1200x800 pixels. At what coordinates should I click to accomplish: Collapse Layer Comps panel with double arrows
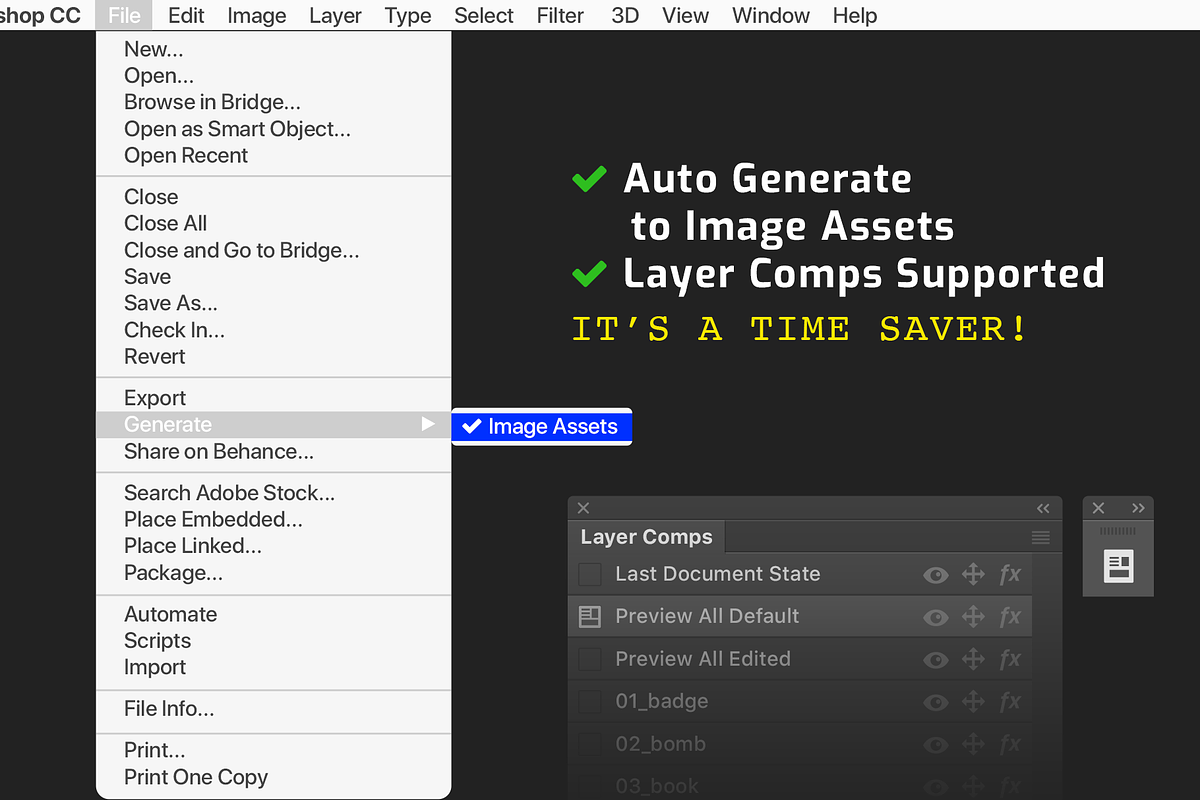point(1043,508)
